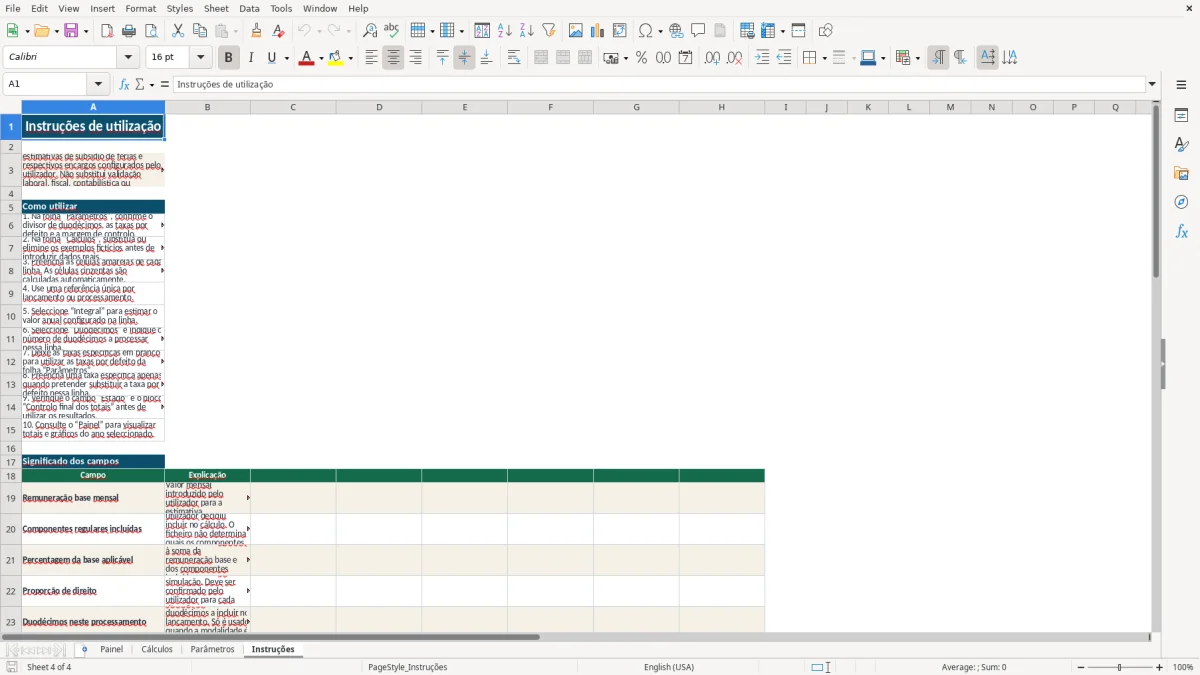
Task: Toggle Left-To-Right text direction
Action: [x=938, y=58]
